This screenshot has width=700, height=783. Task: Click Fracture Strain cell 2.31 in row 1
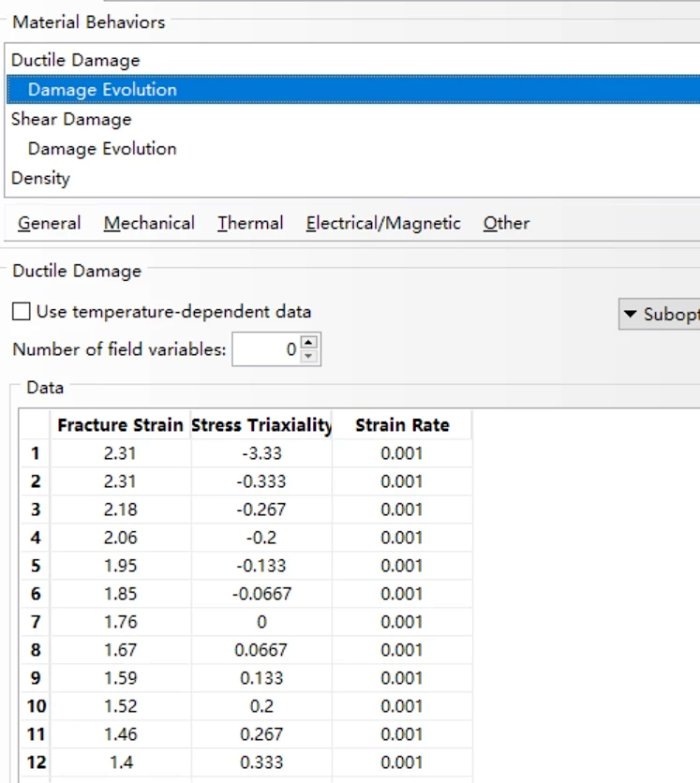coord(120,453)
